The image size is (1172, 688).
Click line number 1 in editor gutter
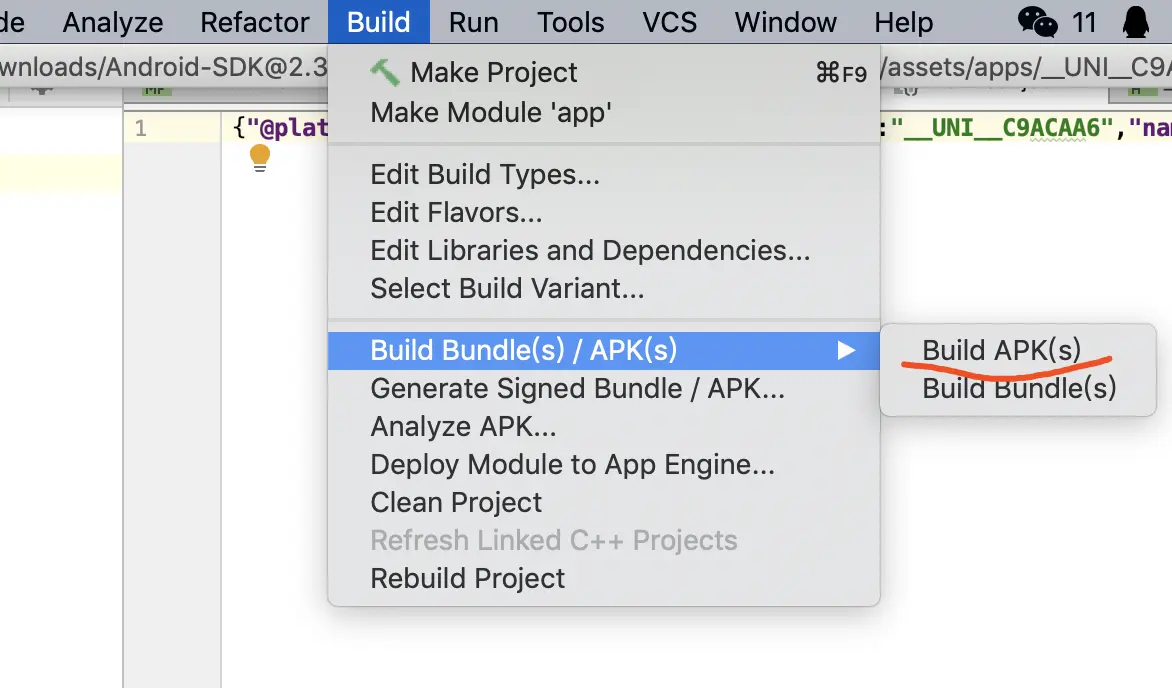[141, 128]
